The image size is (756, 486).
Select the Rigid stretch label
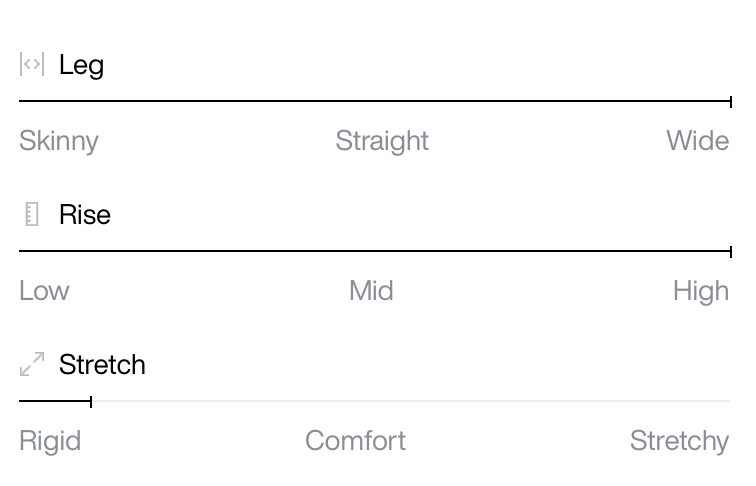50,441
